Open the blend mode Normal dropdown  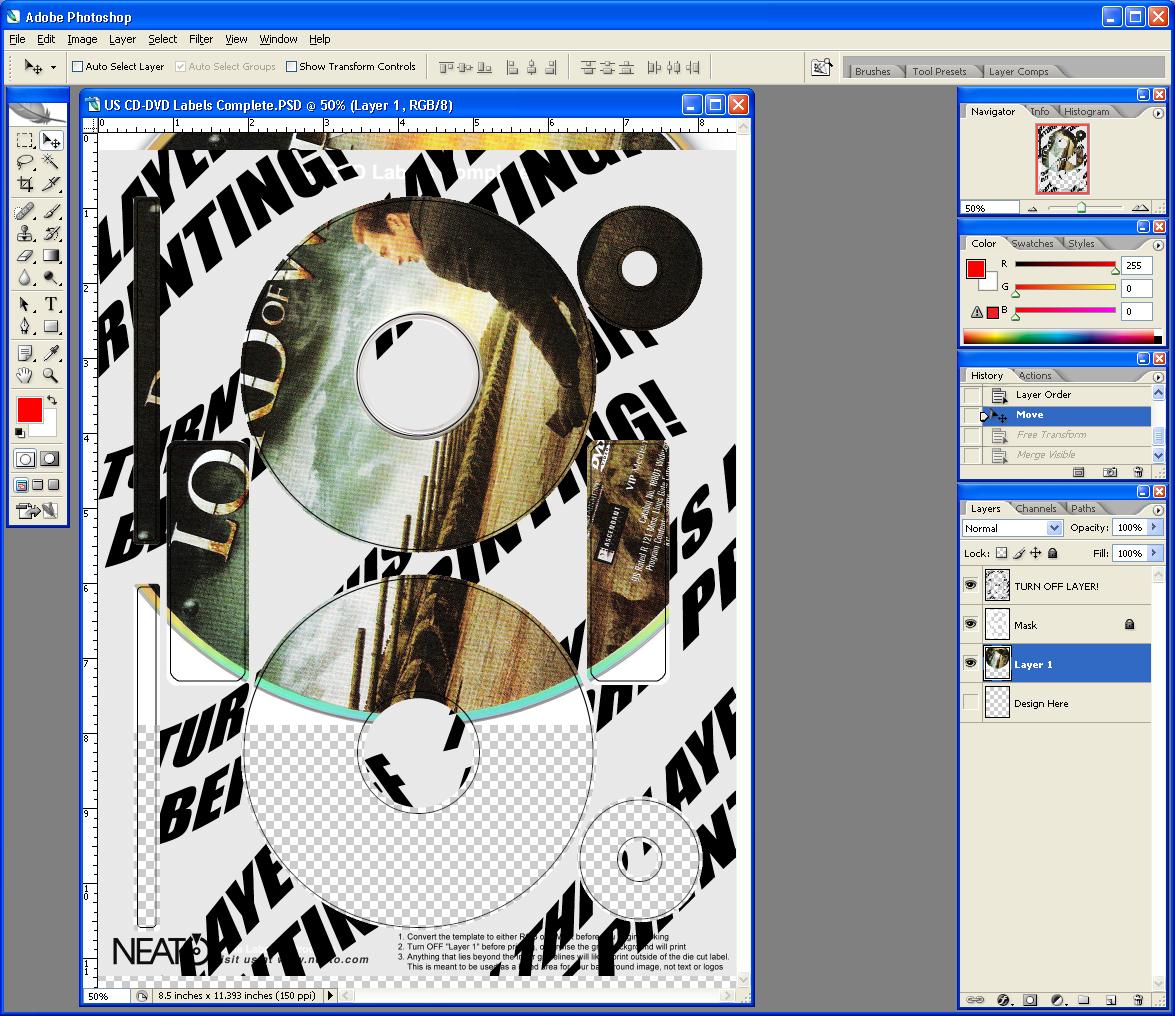coord(1012,528)
